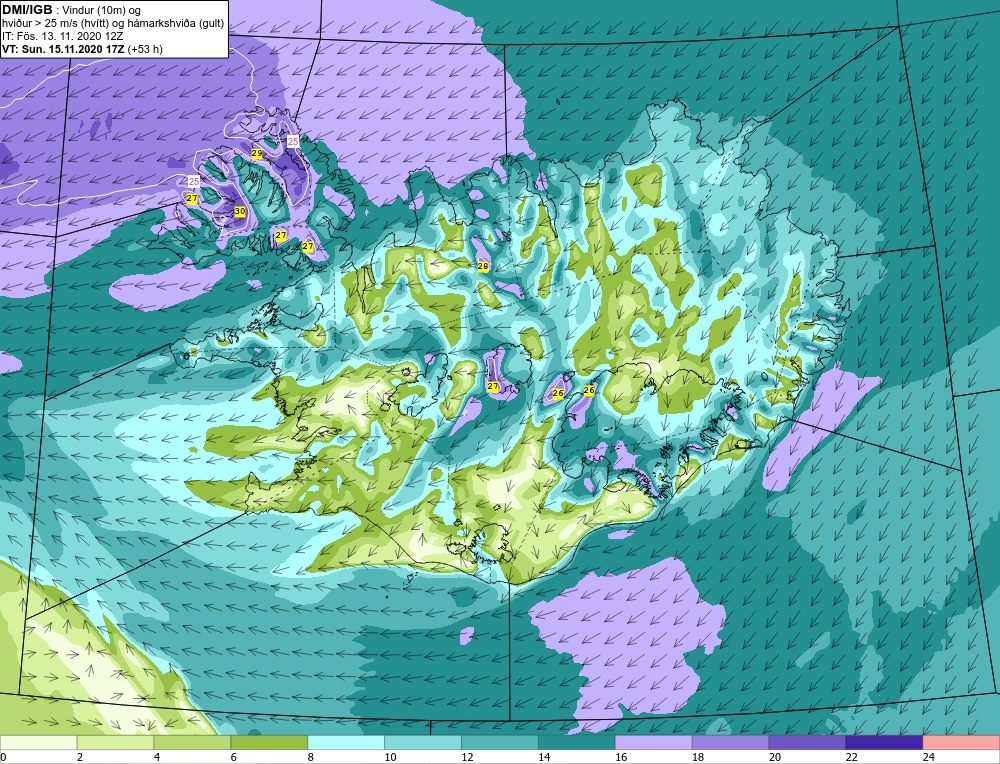Click the header text 'DMI/IGB : Vindur (10m) og'
The image size is (1000, 764).
[71, 10]
